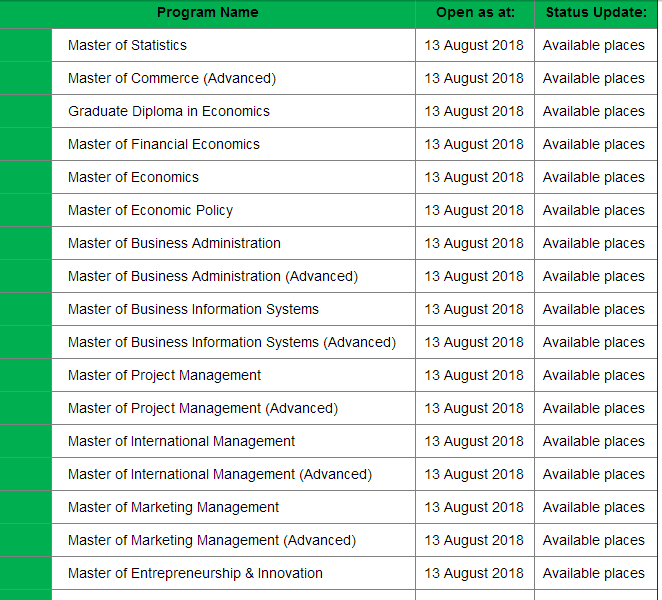662x600 pixels.
Task: Click the Master of Marketing Management cell
Action: (173, 507)
